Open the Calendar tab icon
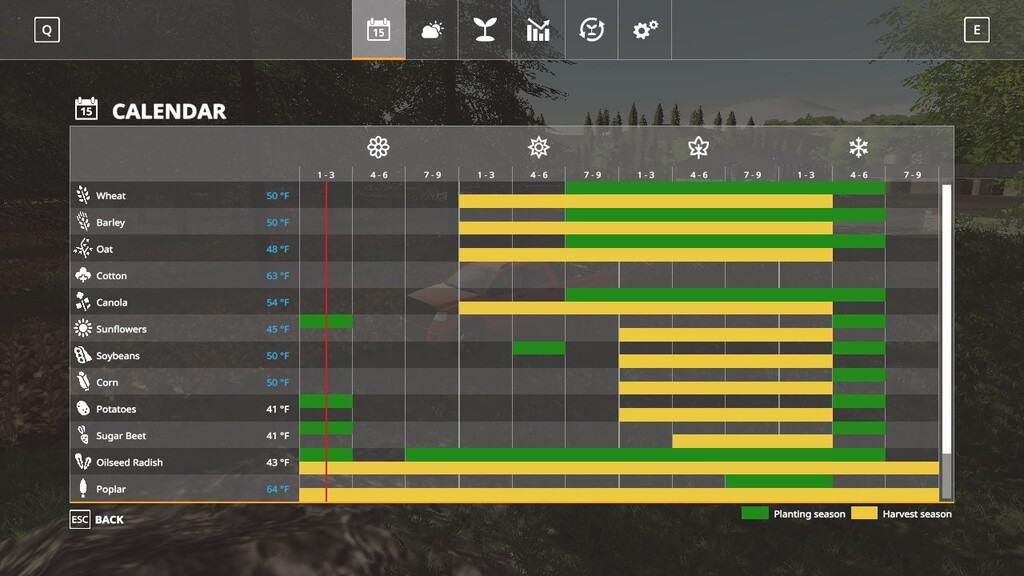The height and width of the screenshot is (576, 1024). coord(378,30)
